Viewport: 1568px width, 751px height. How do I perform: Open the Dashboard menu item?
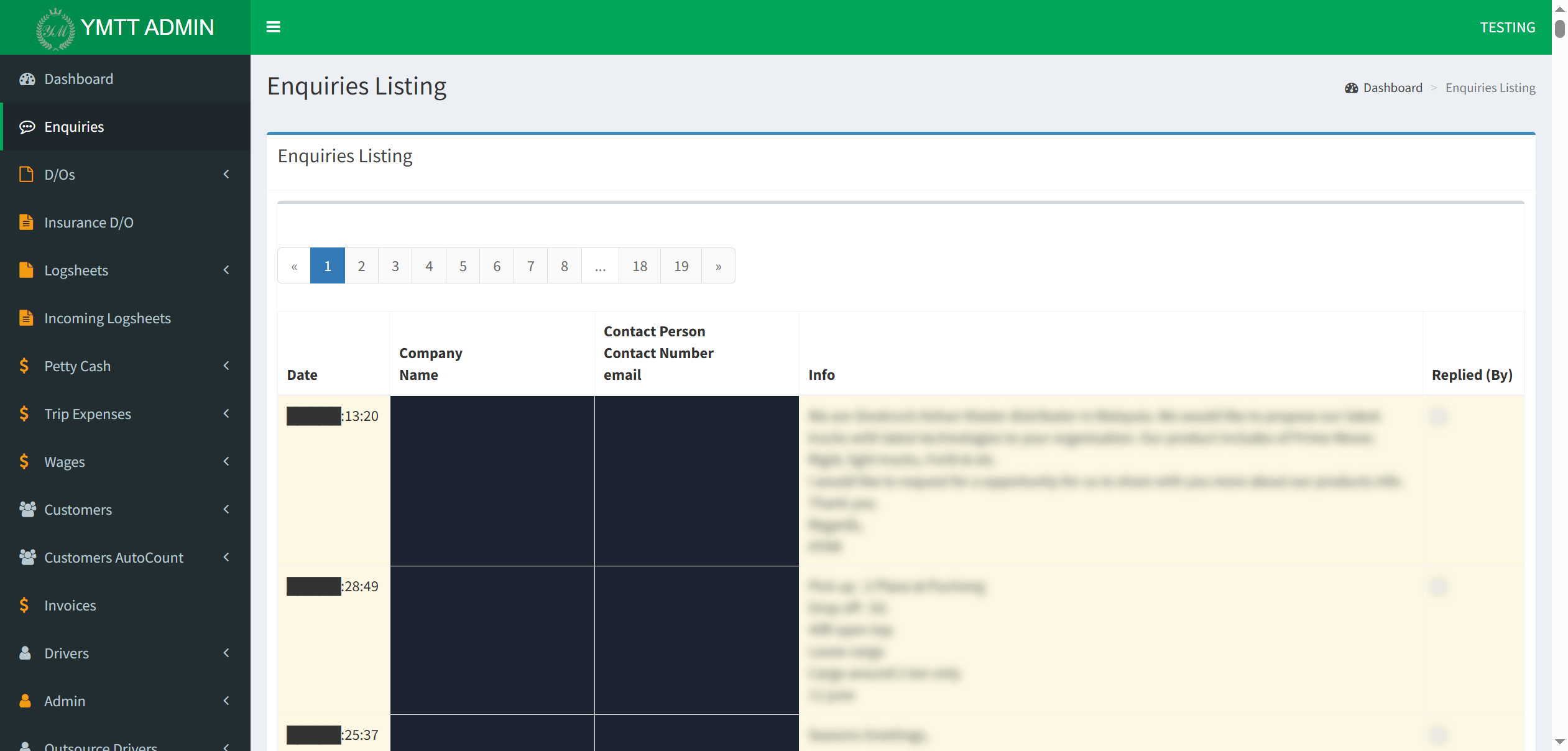point(125,79)
